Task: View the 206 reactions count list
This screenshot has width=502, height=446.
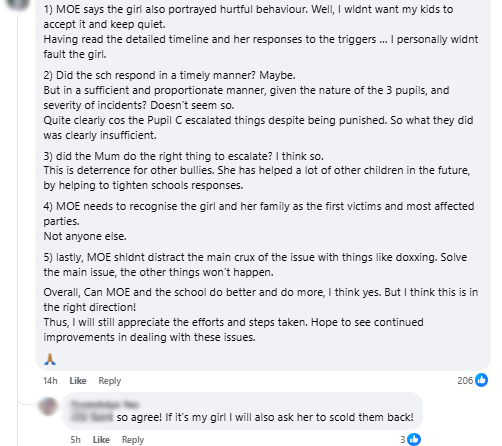Action: [x=465, y=380]
